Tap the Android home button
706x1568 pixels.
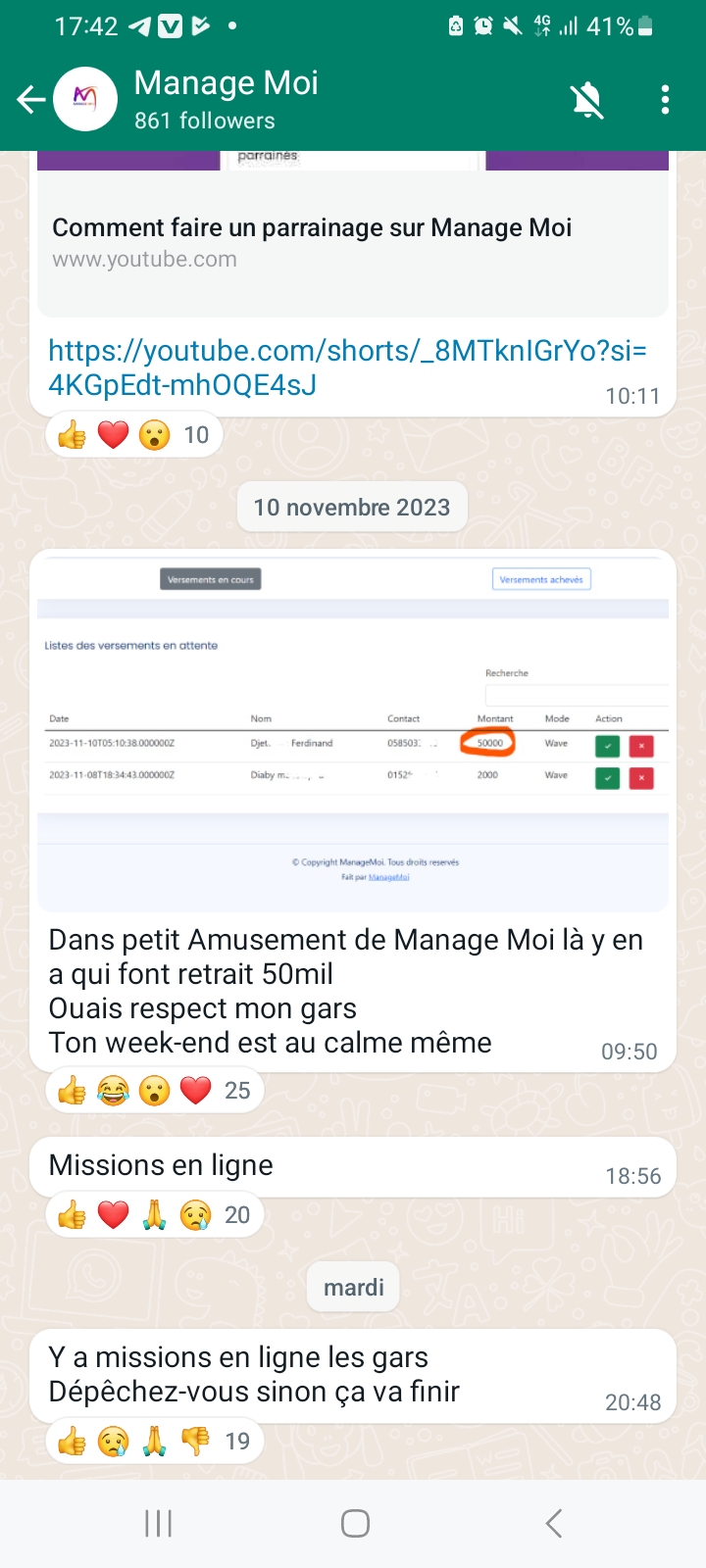pos(355,1523)
